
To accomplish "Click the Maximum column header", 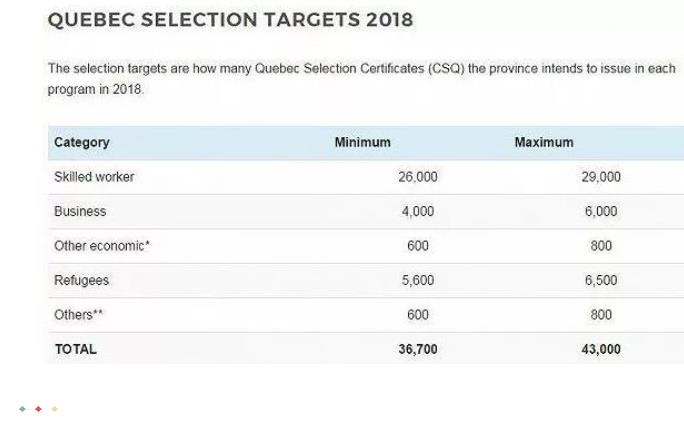I will [544, 142].
